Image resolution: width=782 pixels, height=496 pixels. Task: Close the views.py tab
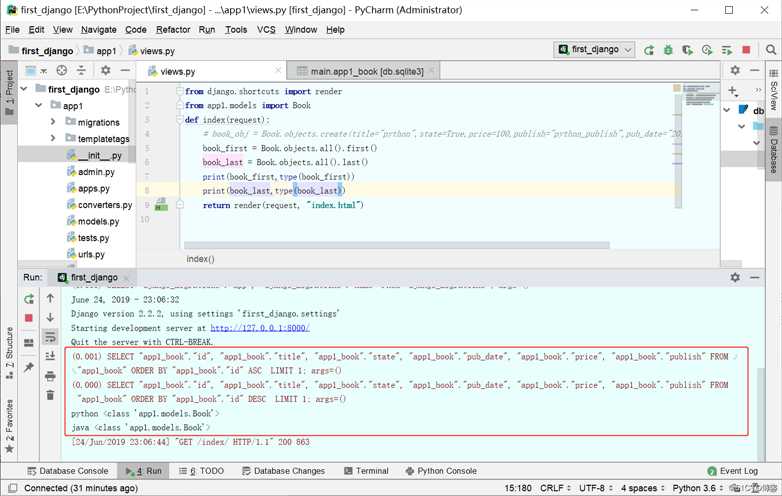point(278,71)
